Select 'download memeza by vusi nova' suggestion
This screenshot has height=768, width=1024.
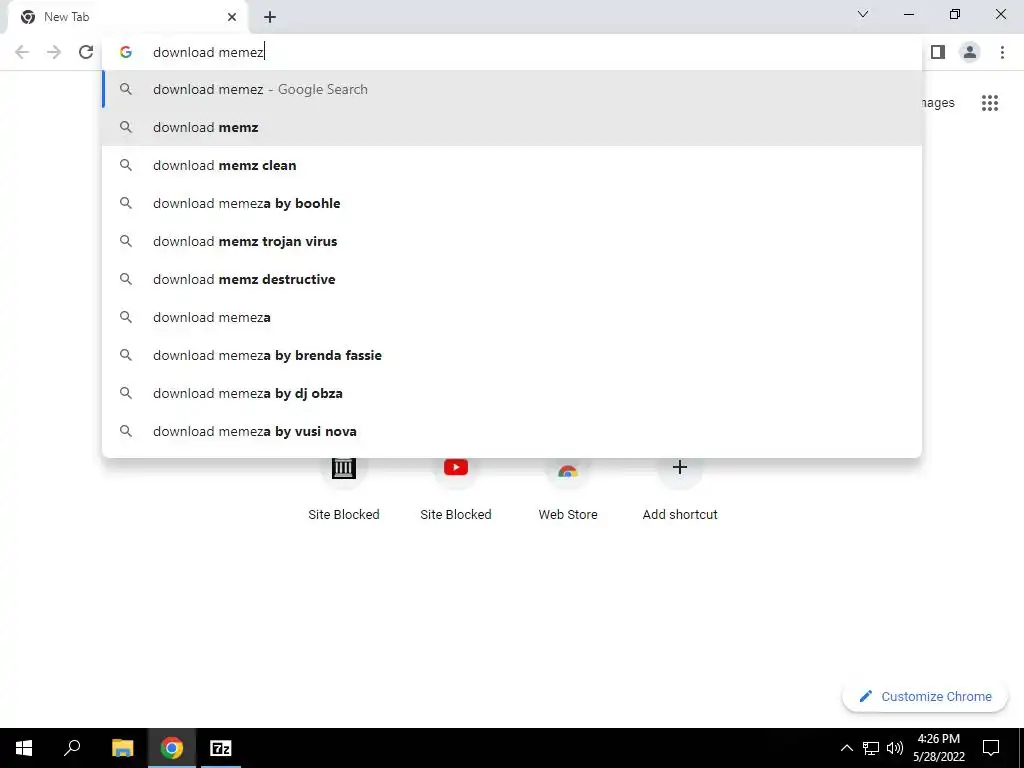pyautogui.click(x=512, y=431)
